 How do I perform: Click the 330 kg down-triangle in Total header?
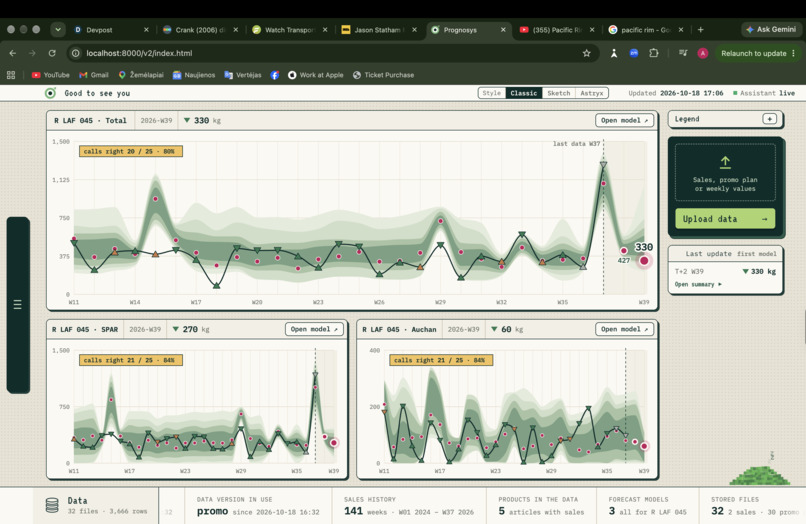(x=187, y=120)
